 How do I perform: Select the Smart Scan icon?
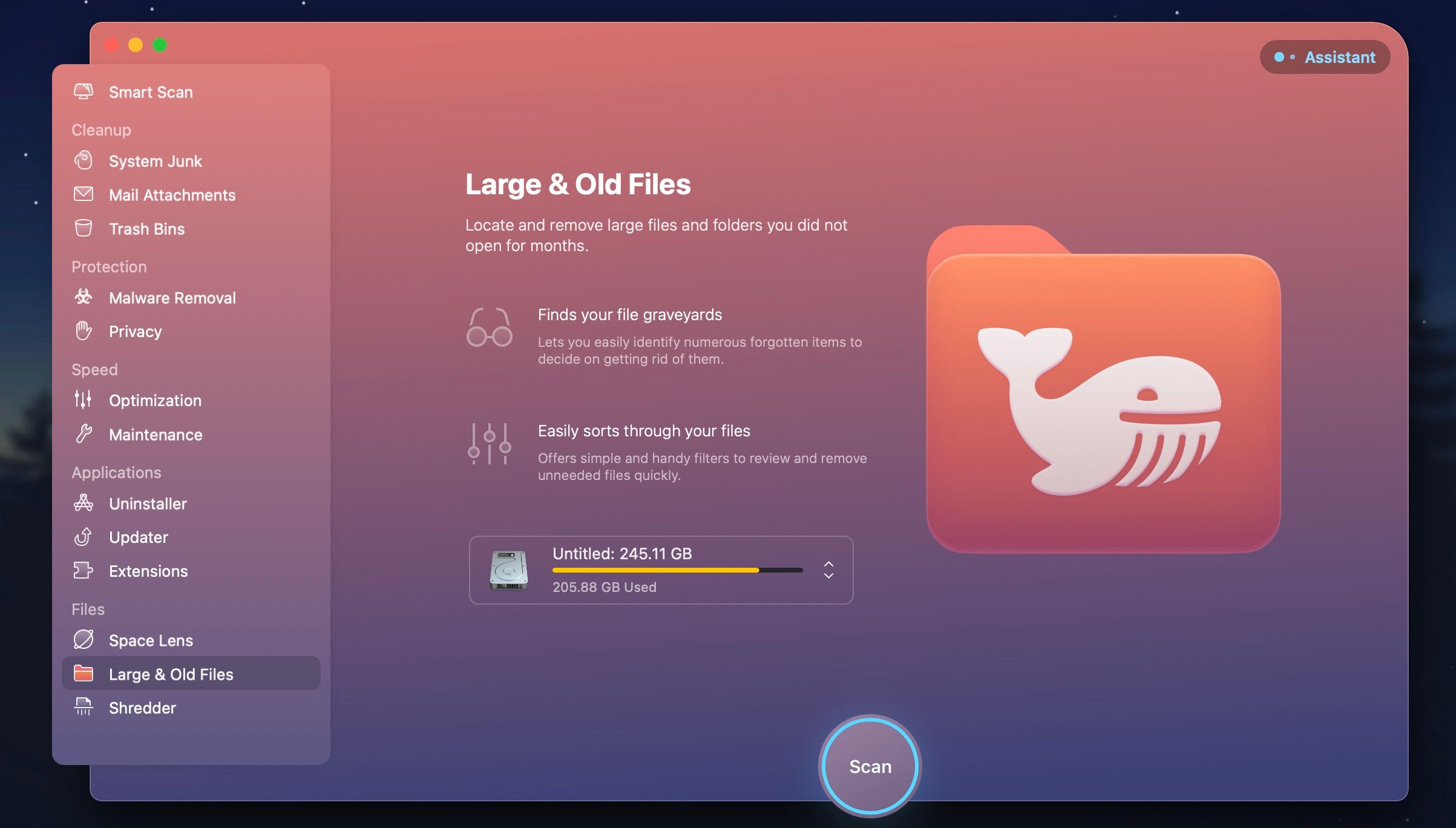[x=84, y=91]
